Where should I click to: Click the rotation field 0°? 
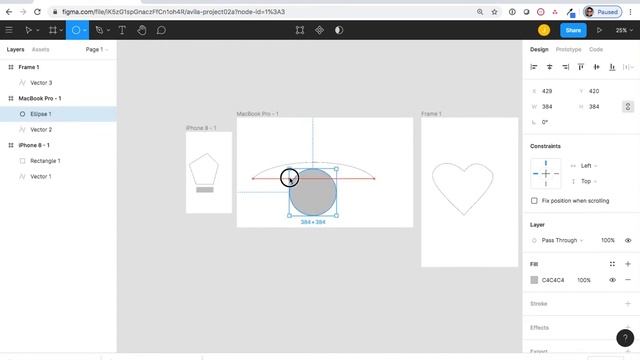click(x=545, y=122)
